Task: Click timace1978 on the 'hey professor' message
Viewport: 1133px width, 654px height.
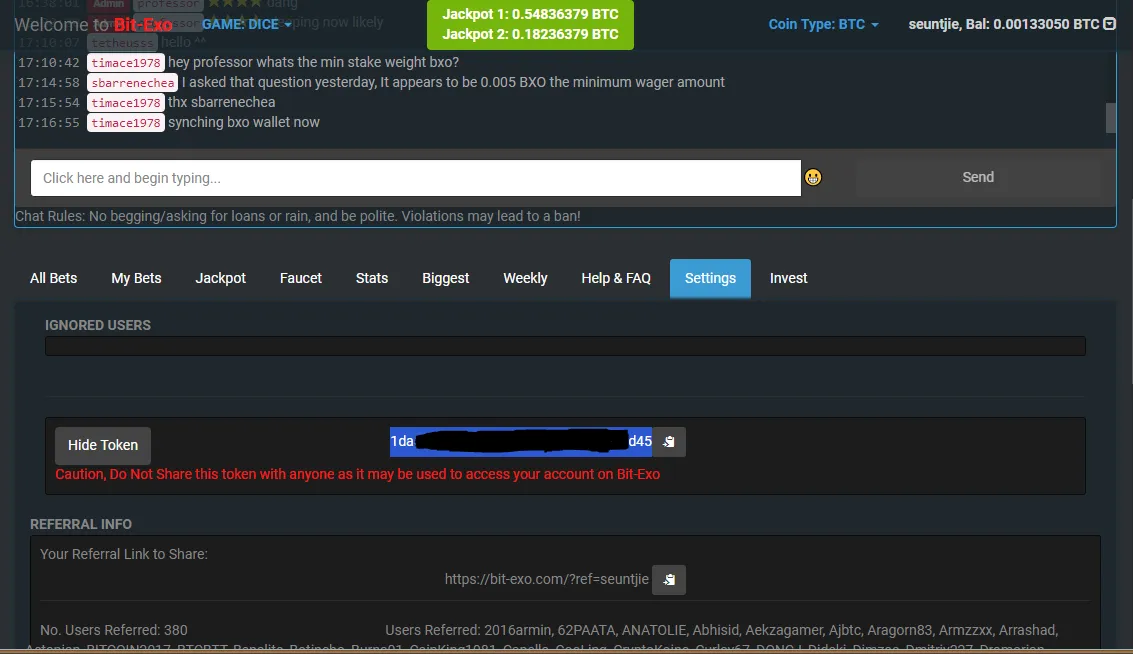Action: coord(126,63)
